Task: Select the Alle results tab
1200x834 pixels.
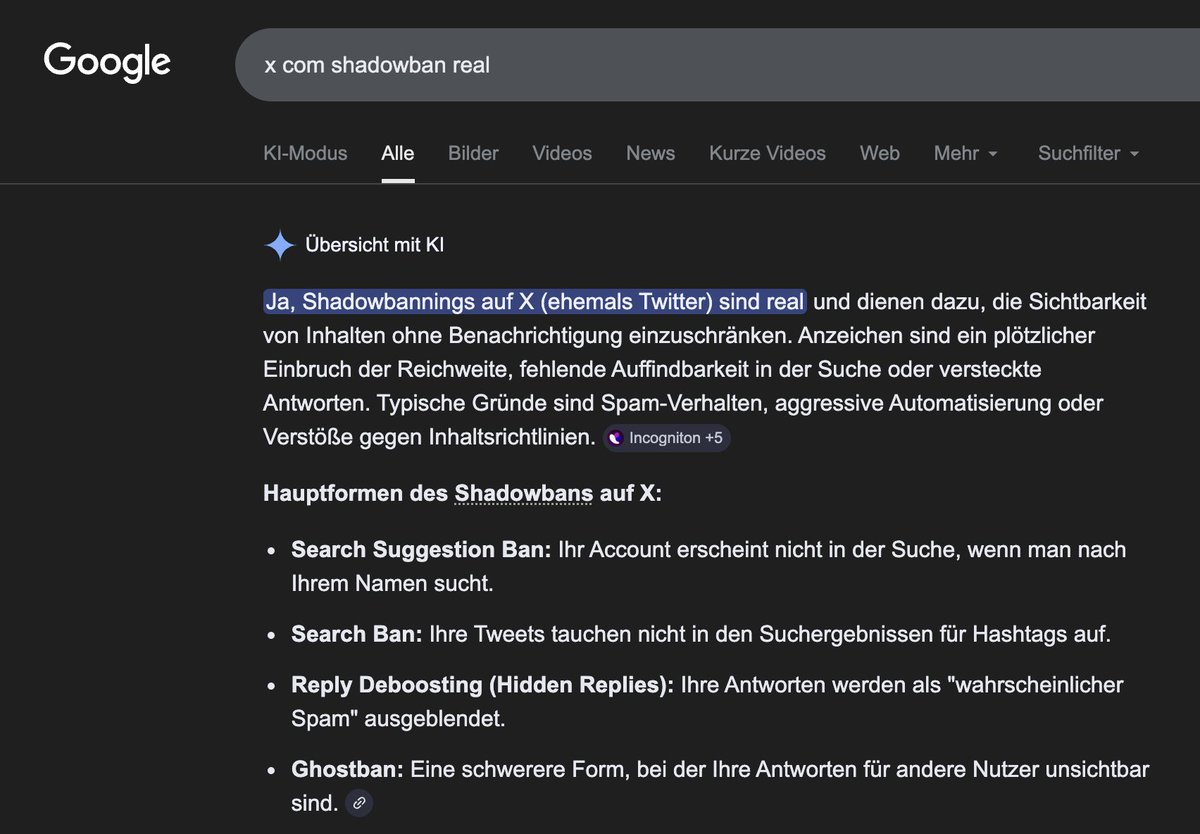Action: (x=398, y=153)
